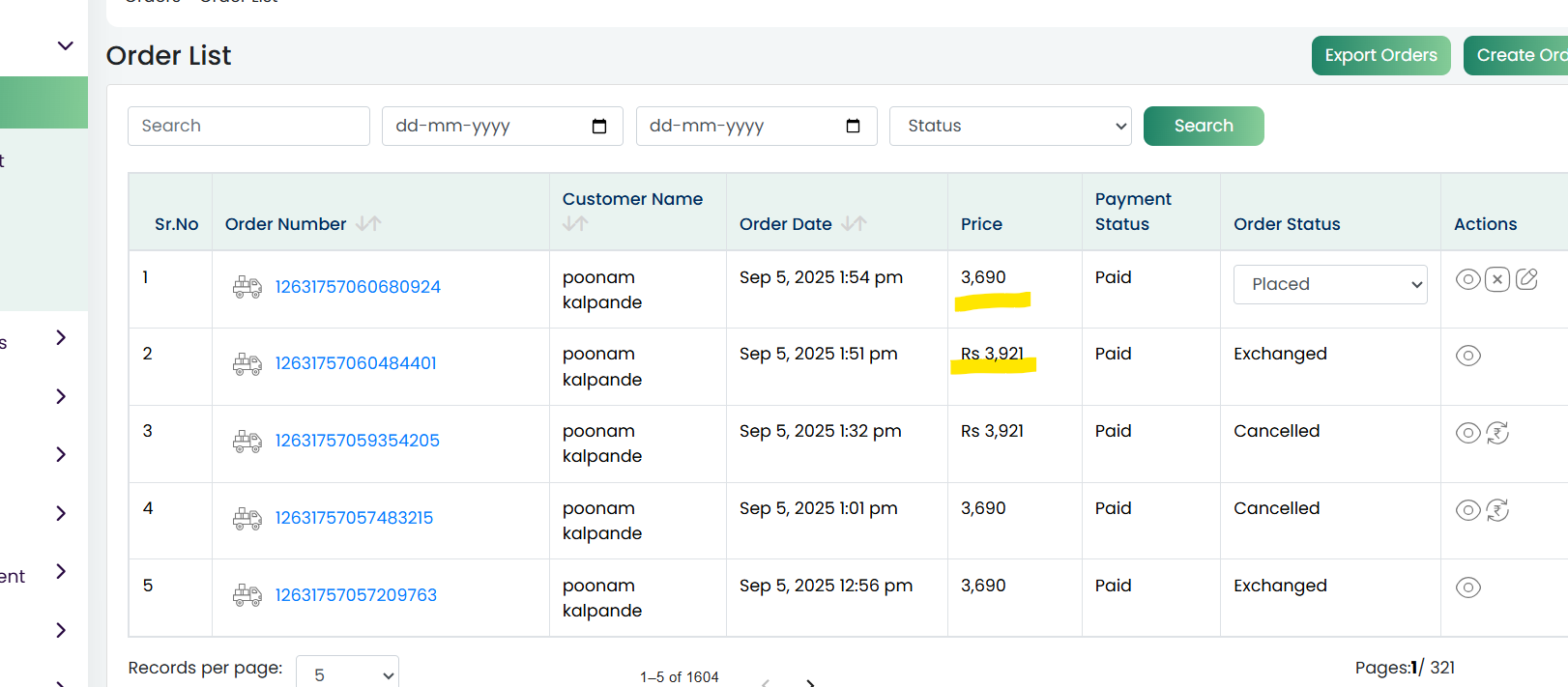
Task: Open order link 1263175705720​9763
Action: pos(356,595)
